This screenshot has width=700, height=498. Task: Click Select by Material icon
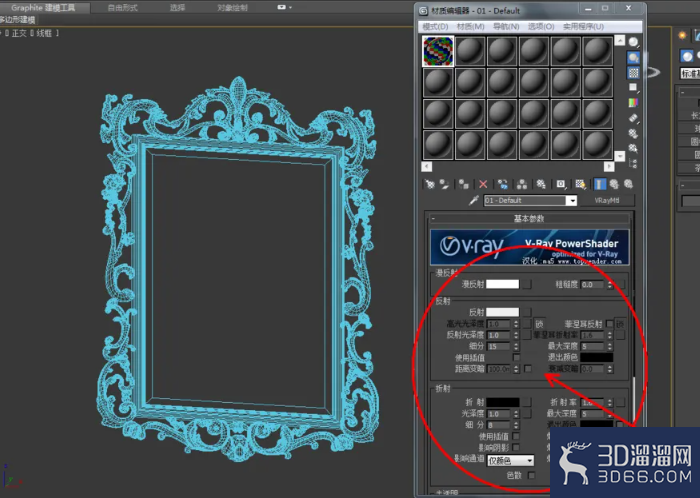[x=633, y=148]
